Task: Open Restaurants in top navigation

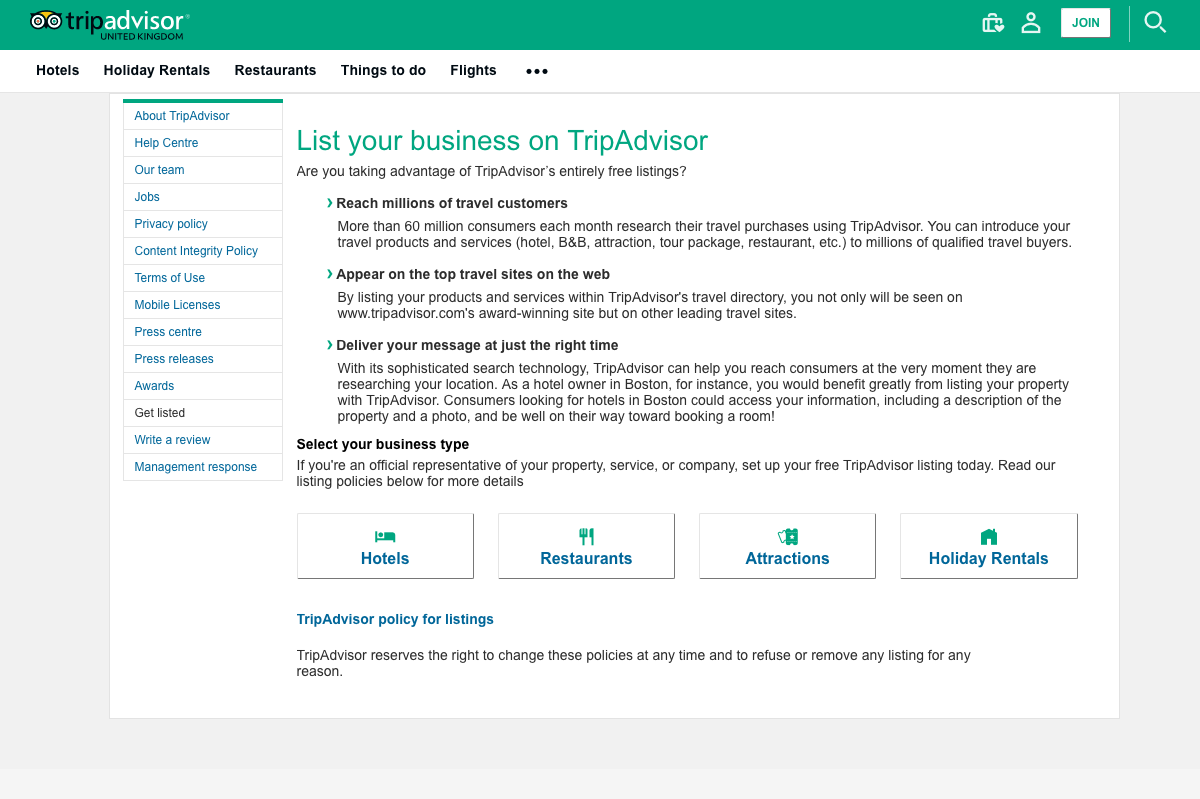Action: tap(275, 70)
